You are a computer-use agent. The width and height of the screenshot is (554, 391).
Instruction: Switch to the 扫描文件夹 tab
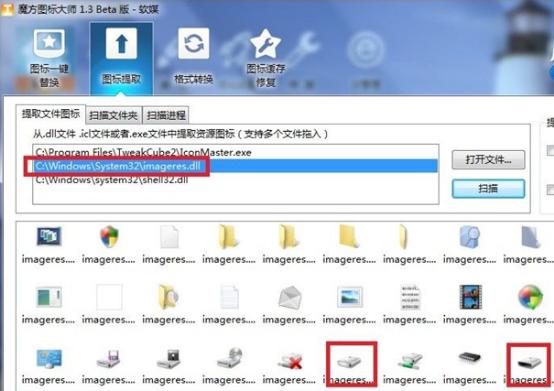click(x=113, y=115)
